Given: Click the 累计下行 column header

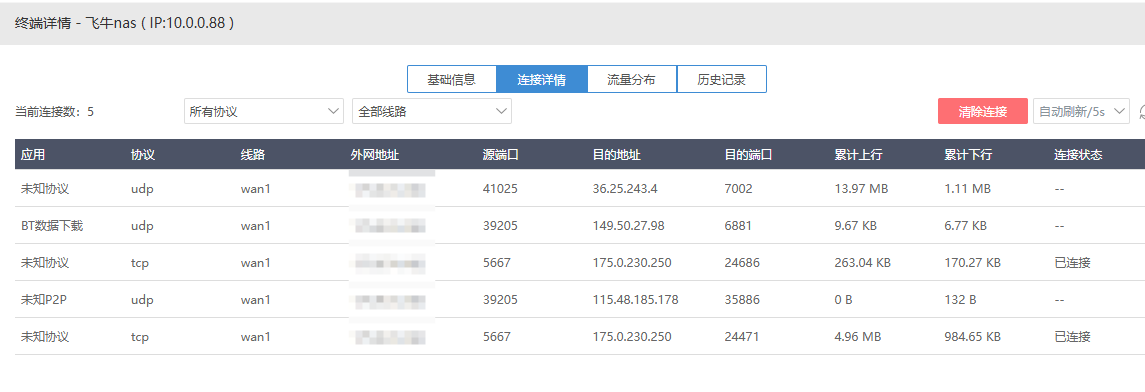Looking at the screenshot, I should coord(968,155).
